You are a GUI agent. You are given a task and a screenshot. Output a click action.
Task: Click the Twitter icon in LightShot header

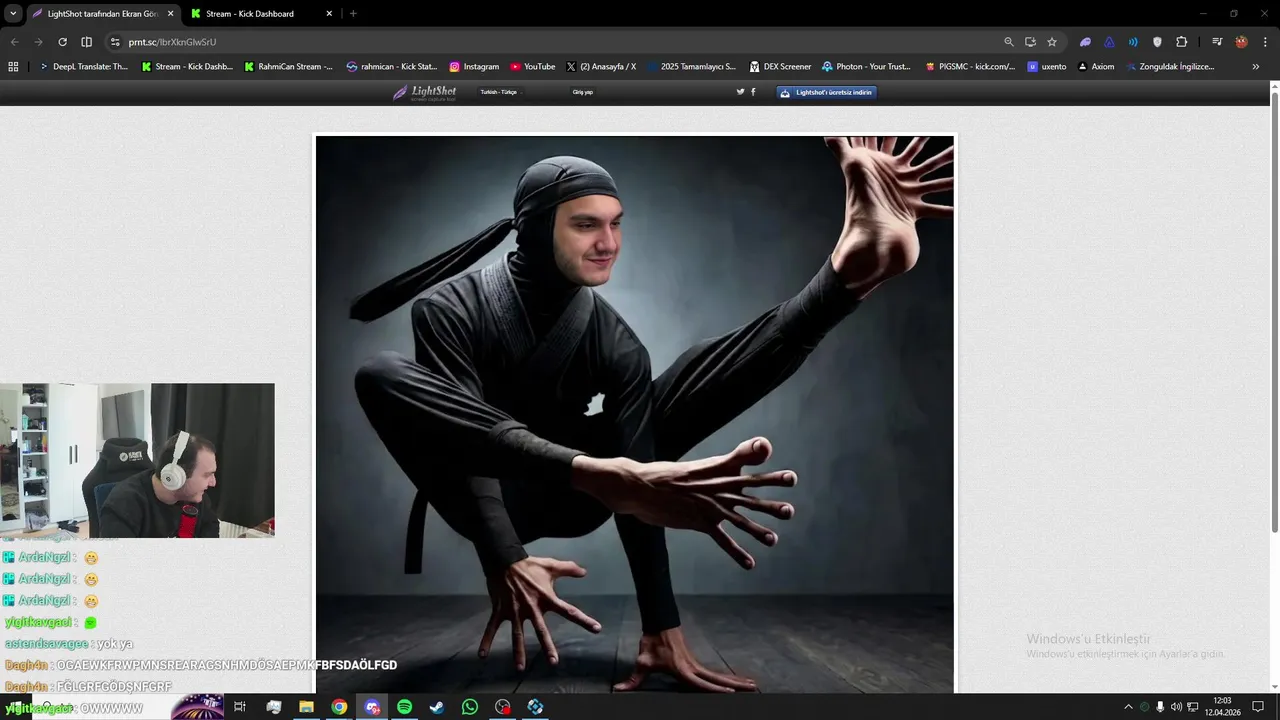(741, 92)
